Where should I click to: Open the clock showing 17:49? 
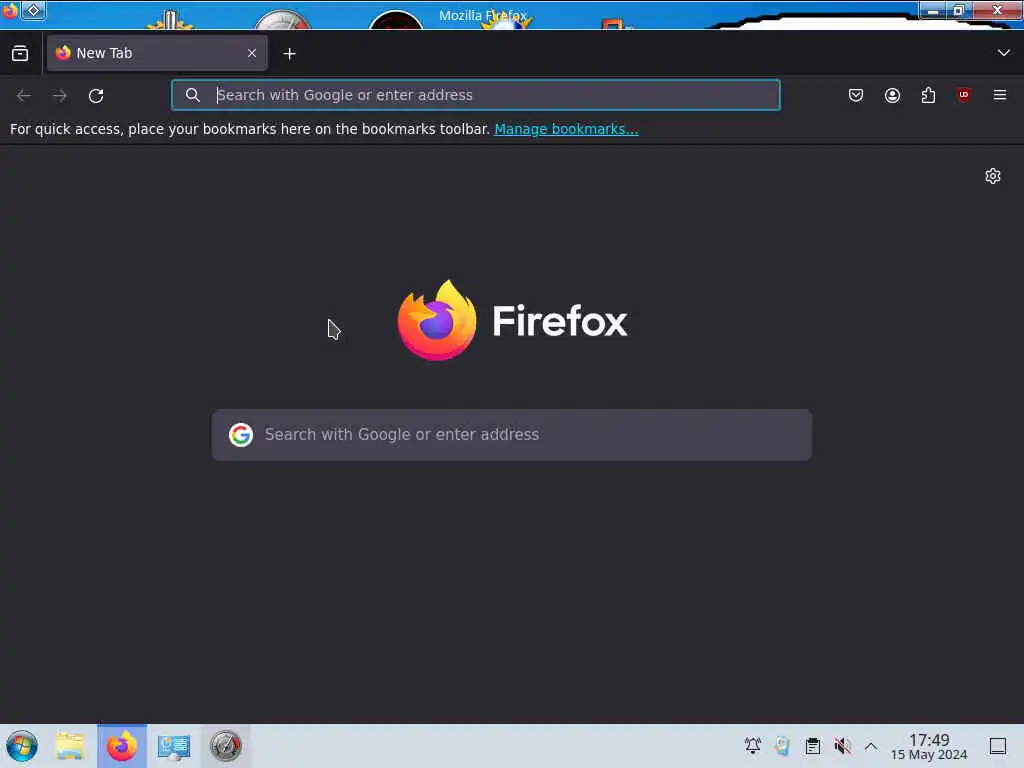point(929,746)
